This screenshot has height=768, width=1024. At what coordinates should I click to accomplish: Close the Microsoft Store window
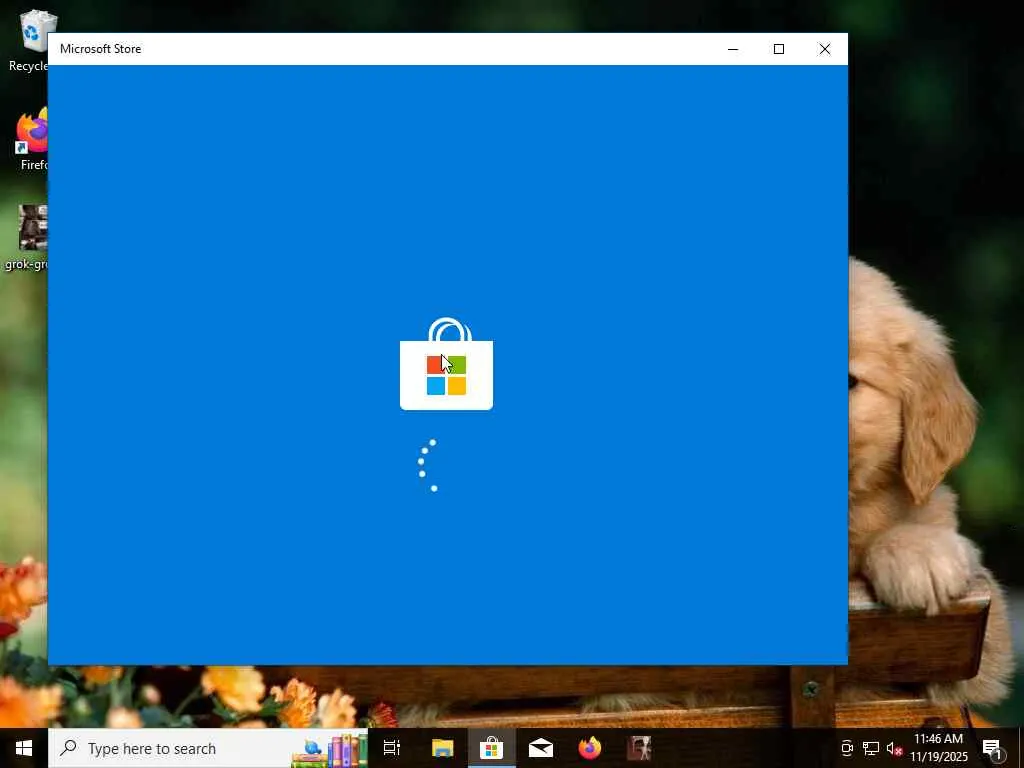(x=825, y=49)
